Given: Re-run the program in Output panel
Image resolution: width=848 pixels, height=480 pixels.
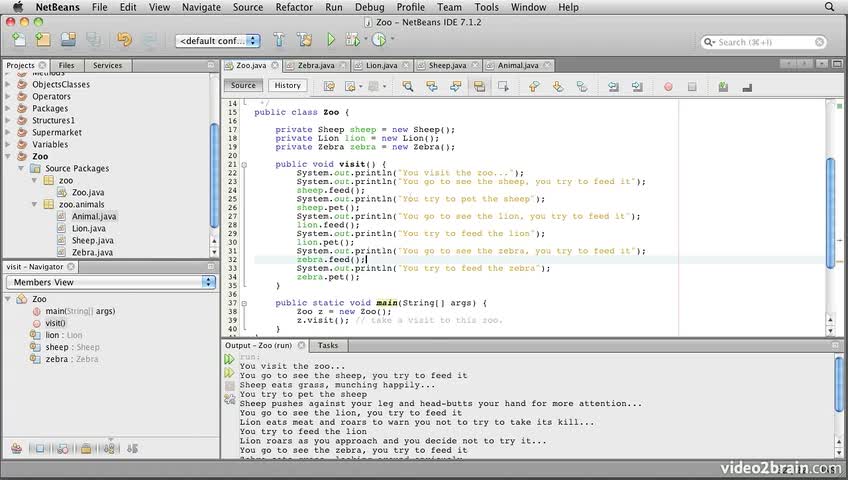Looking at the screenshot, I should pos(229,358).
